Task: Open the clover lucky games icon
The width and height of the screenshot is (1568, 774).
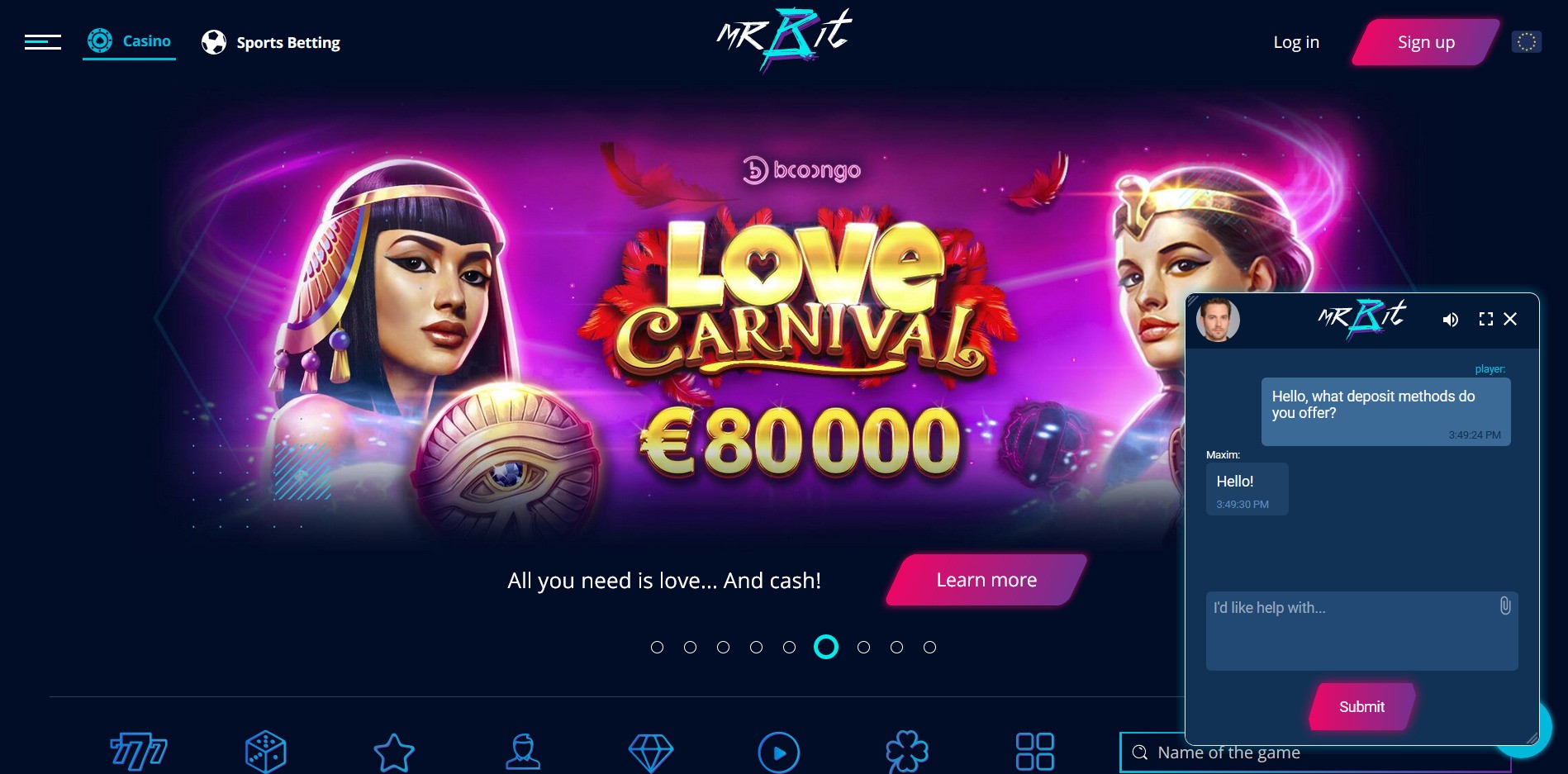Action: [907, 753]
